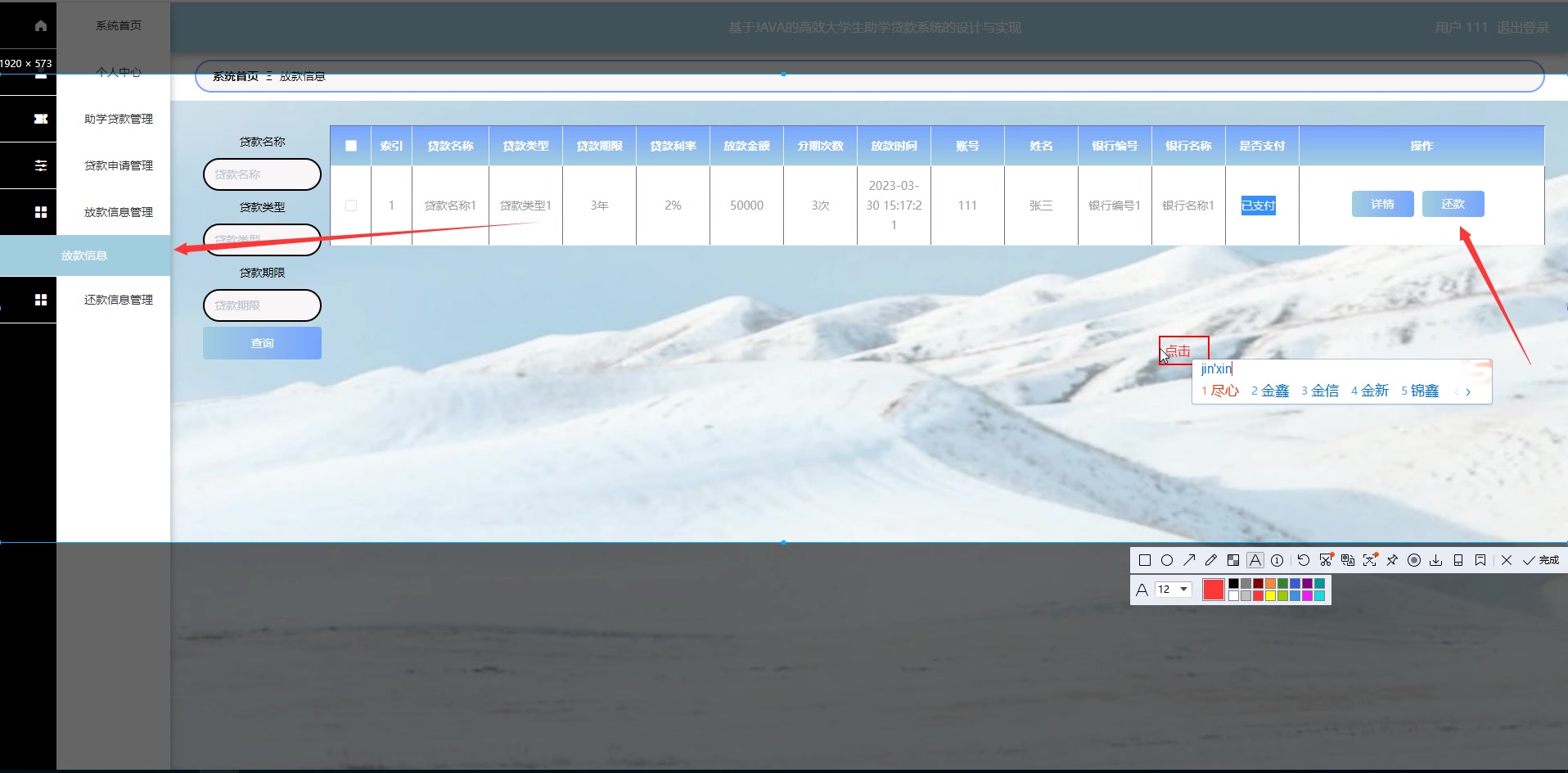
Task: Pin the screenshot to the screen
Action: pos(1392,561)
